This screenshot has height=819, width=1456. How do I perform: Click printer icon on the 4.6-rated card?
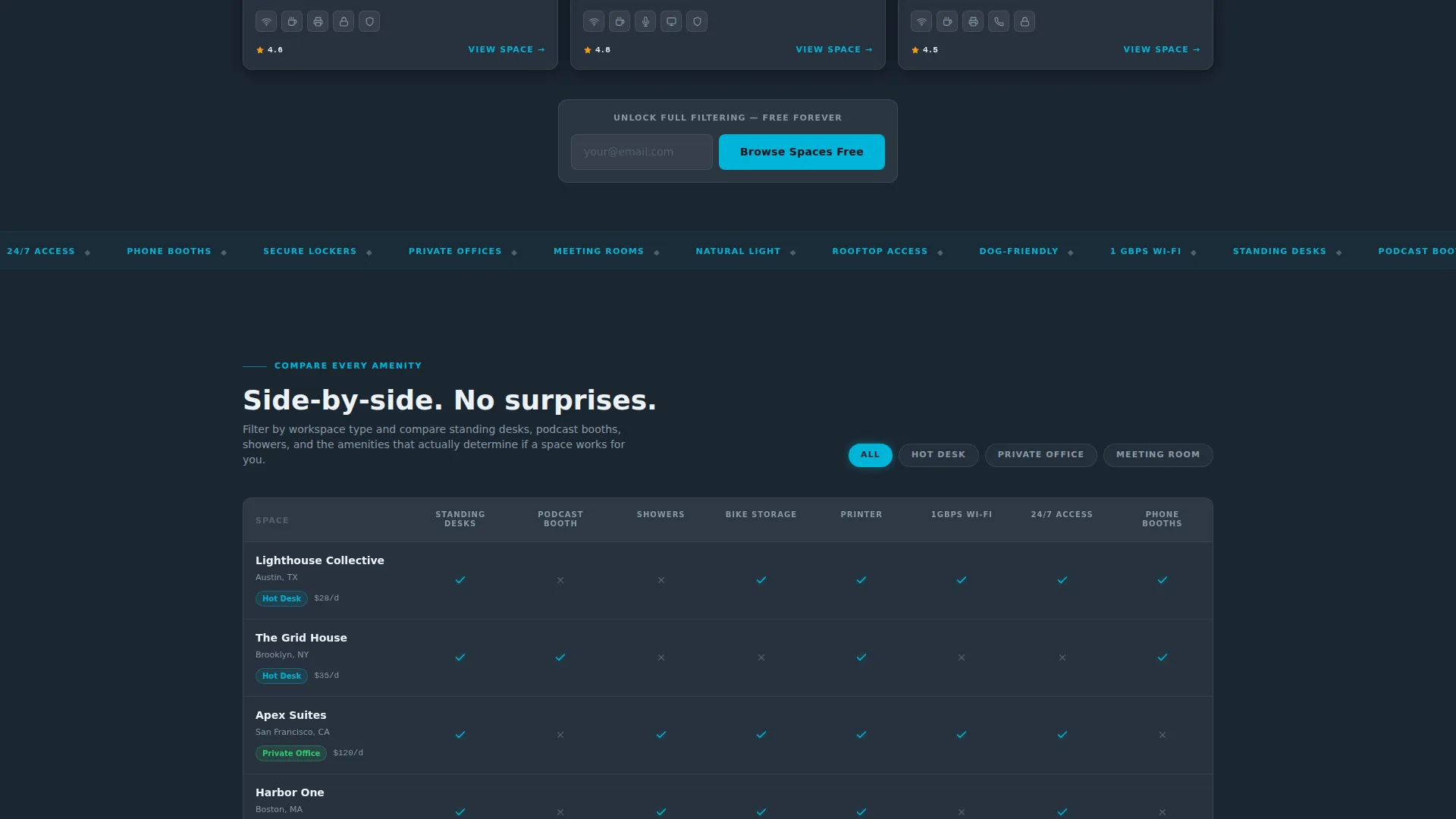pyautogui.click(x=318, y=22)
